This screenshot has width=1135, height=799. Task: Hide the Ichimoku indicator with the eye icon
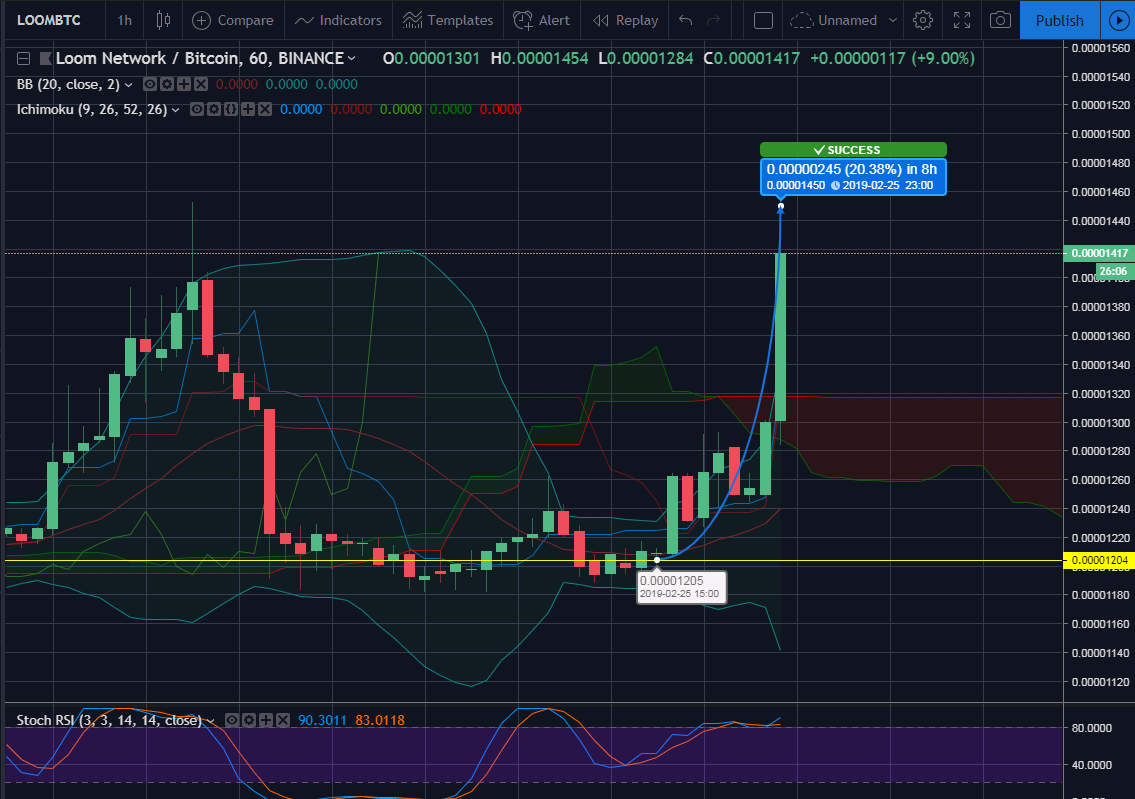(x=196, y=109)
